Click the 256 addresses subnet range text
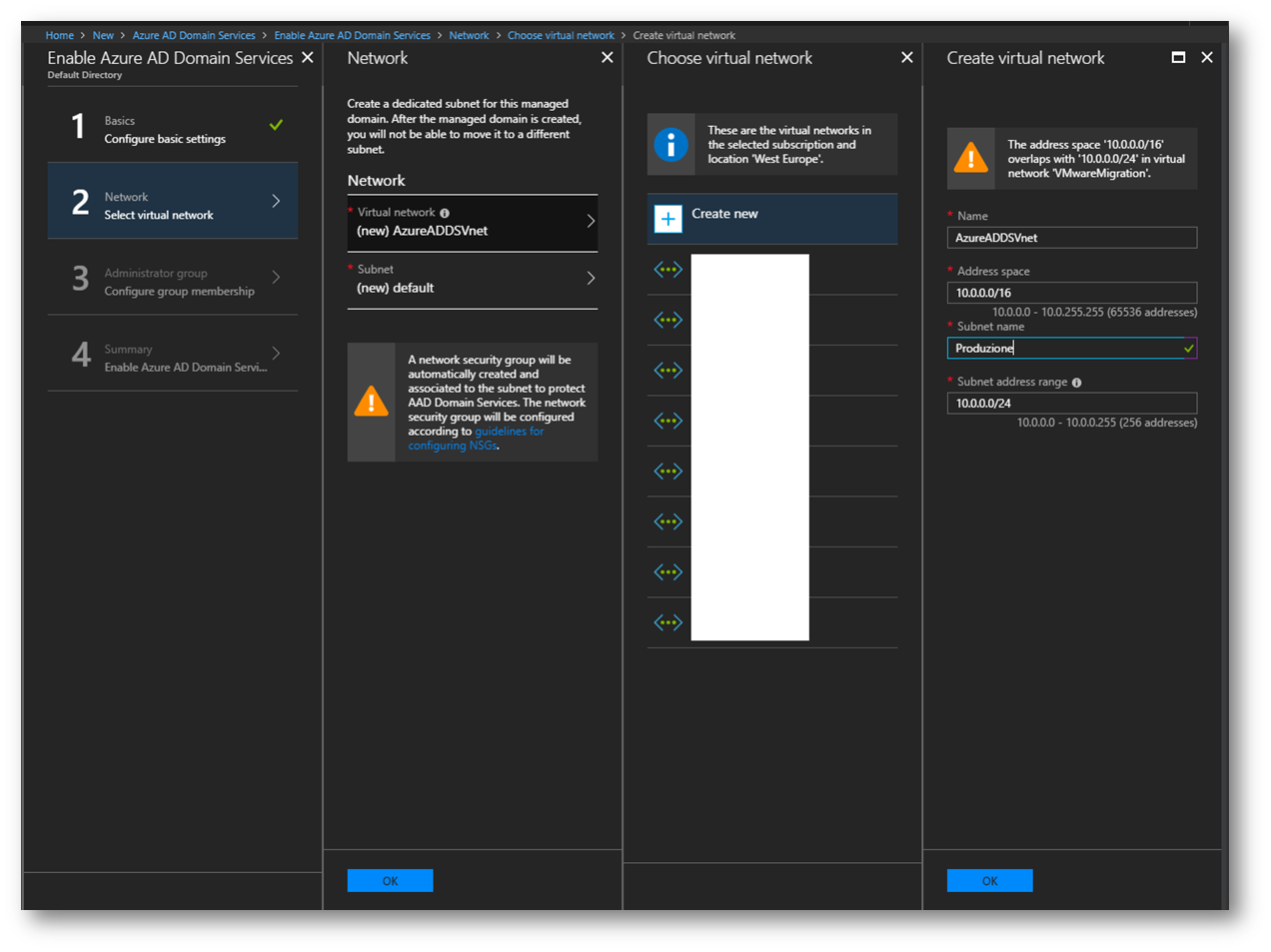The height and width of the screenshot is (952, 1271). (x=1107, y=423)
